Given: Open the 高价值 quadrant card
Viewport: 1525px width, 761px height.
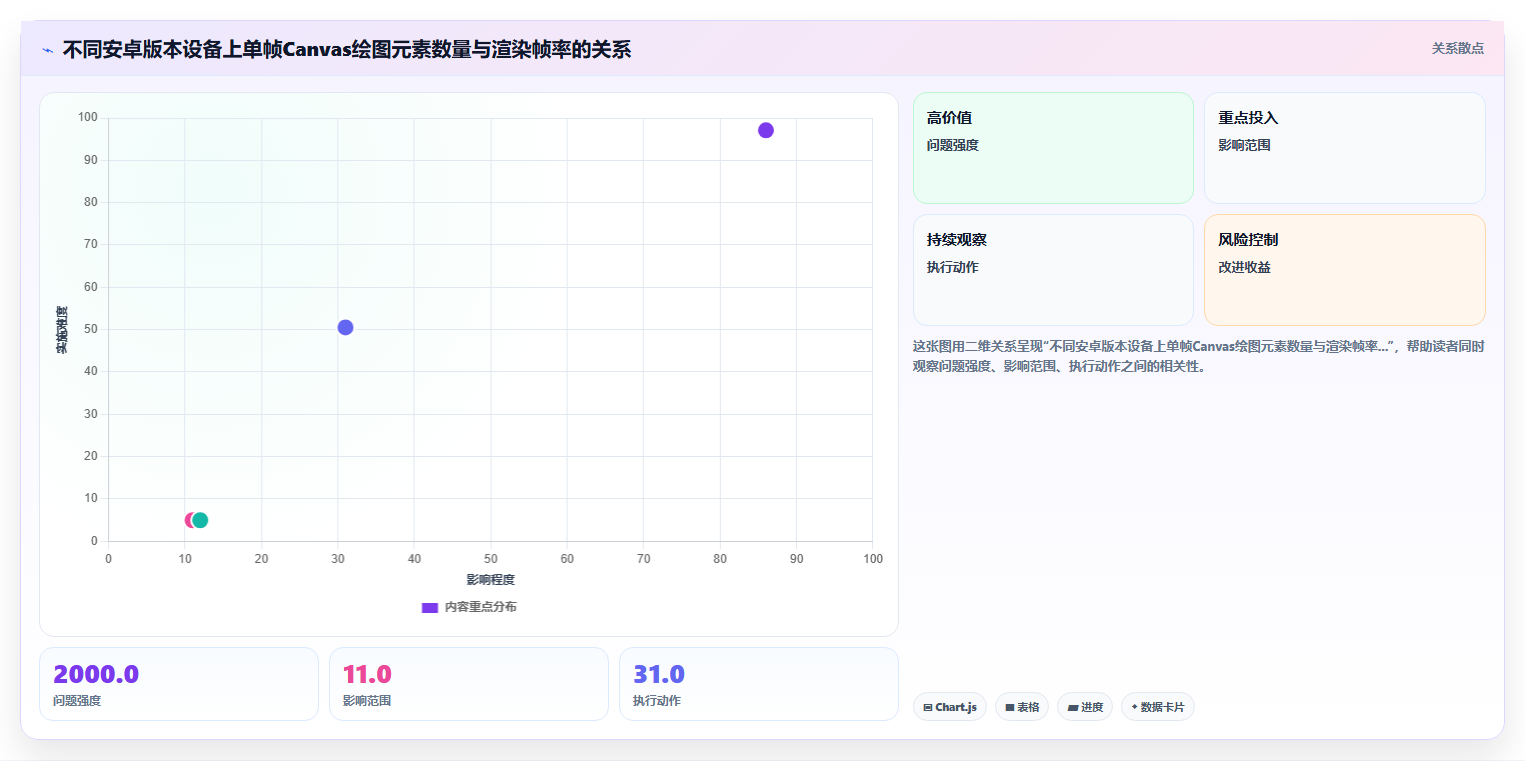Looking at the screenshot, I should 1053,148.
